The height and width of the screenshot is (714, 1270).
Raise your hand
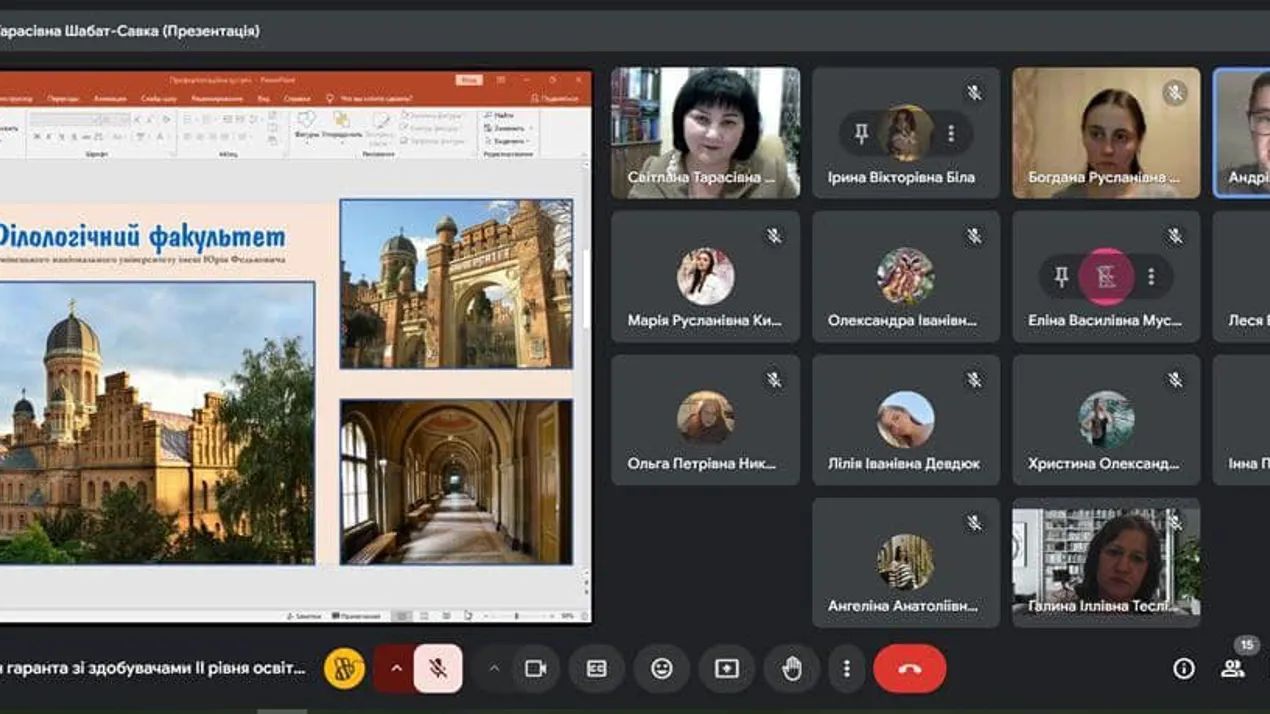pos(792,669)
